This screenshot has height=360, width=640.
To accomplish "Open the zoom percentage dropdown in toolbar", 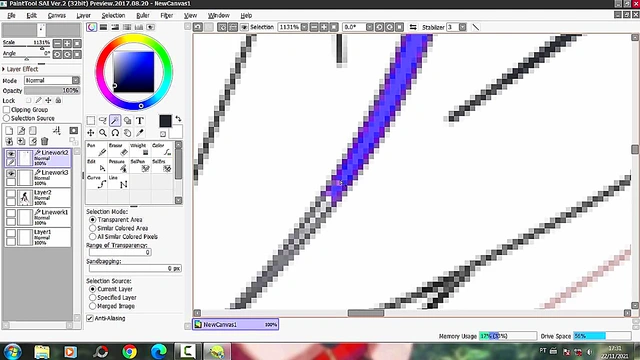I will [x=304, y=27].
